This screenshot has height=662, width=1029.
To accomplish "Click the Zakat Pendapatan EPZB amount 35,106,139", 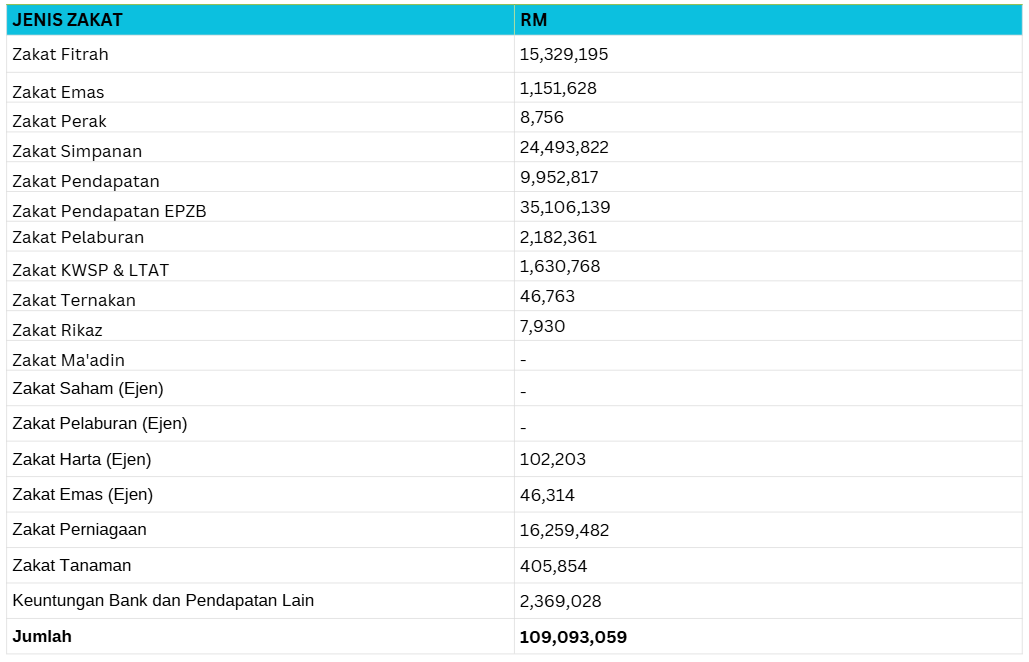I will 565,207.
